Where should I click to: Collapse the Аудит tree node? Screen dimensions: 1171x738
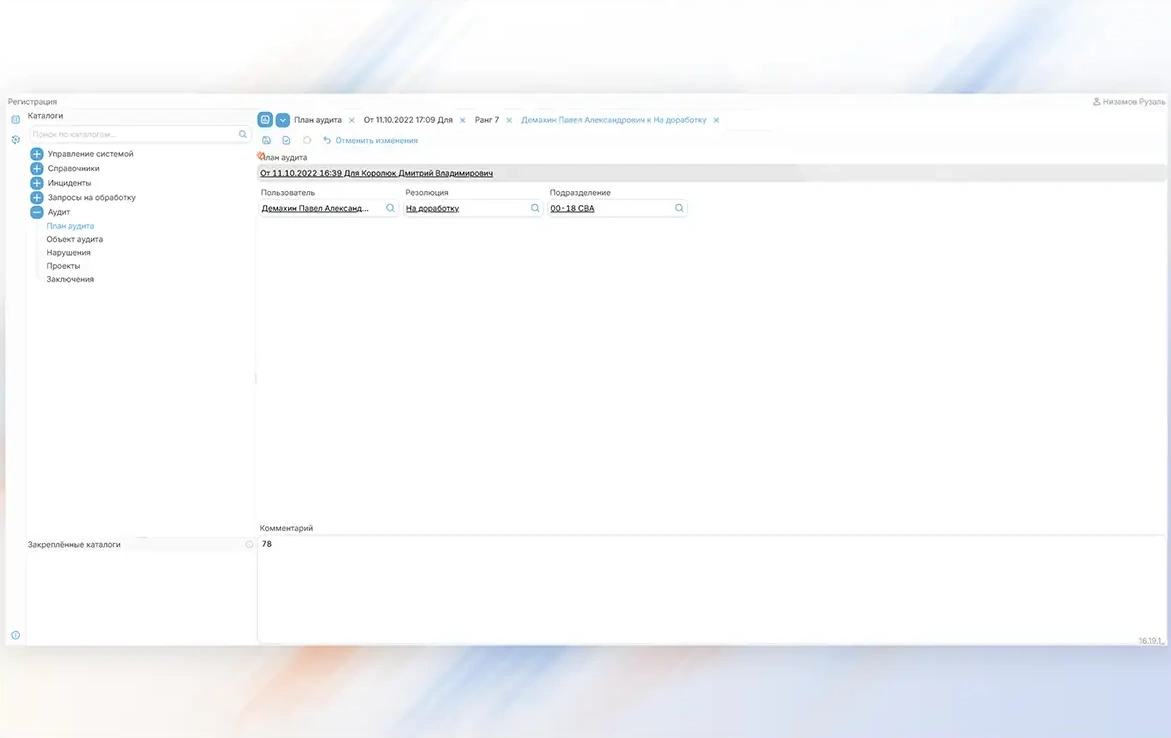(x=37, y=212)
